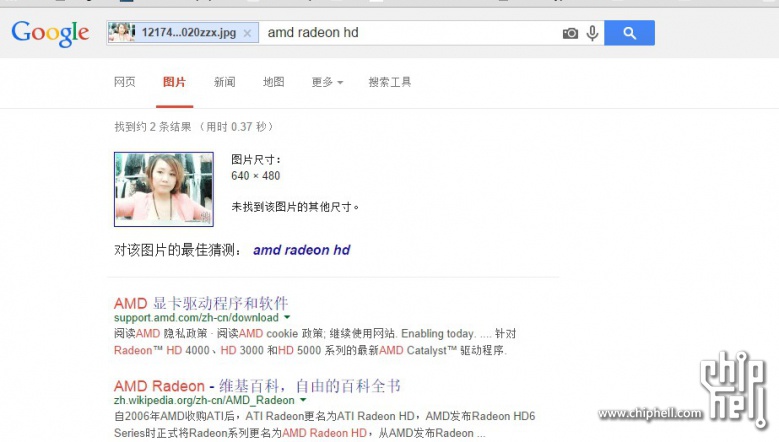Open AMD 显卡驱动程序和软件 result
779x442 pixels.
(201, 303)
